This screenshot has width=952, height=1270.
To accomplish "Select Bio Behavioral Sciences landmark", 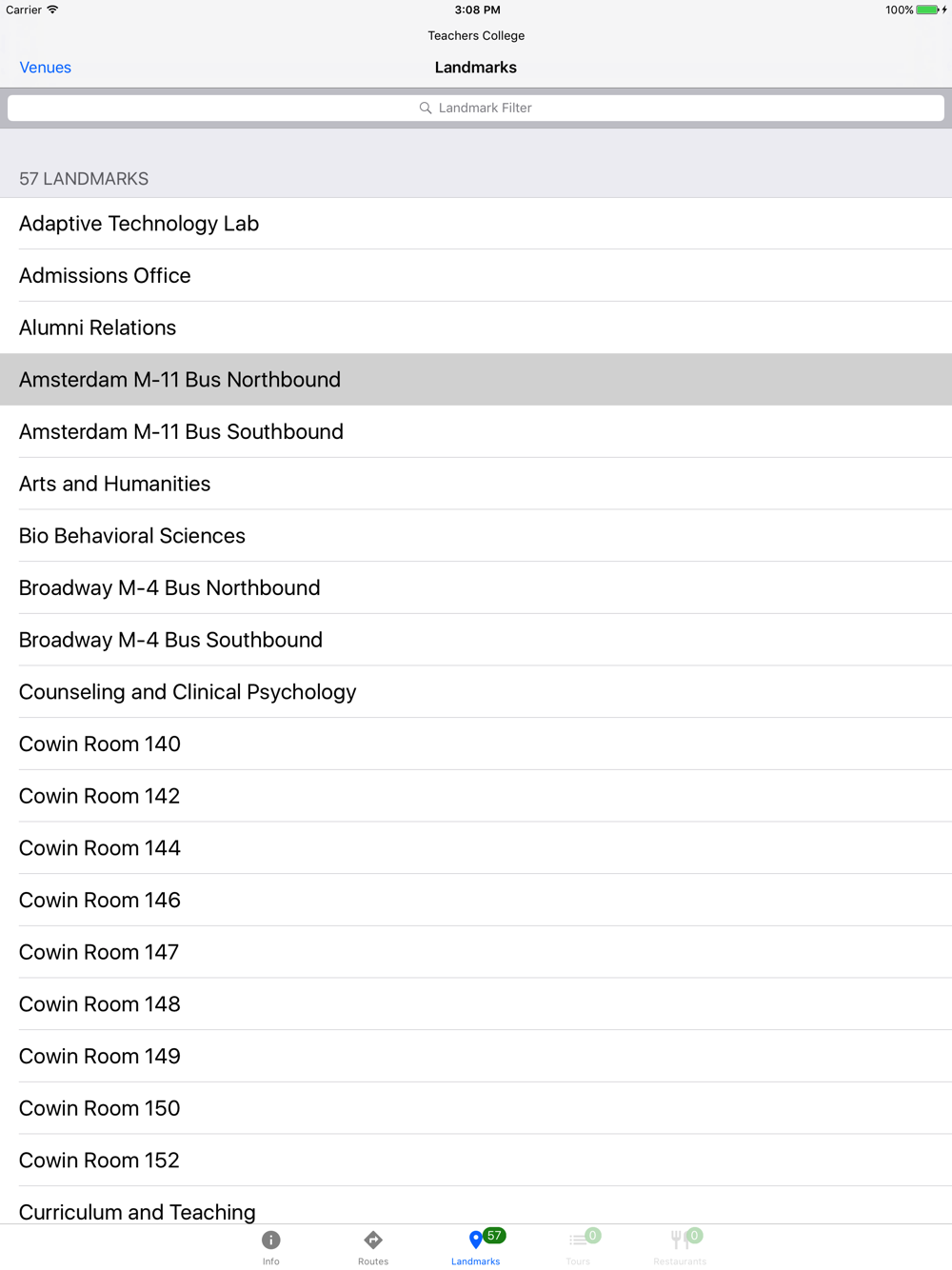I will coord(132,536).
